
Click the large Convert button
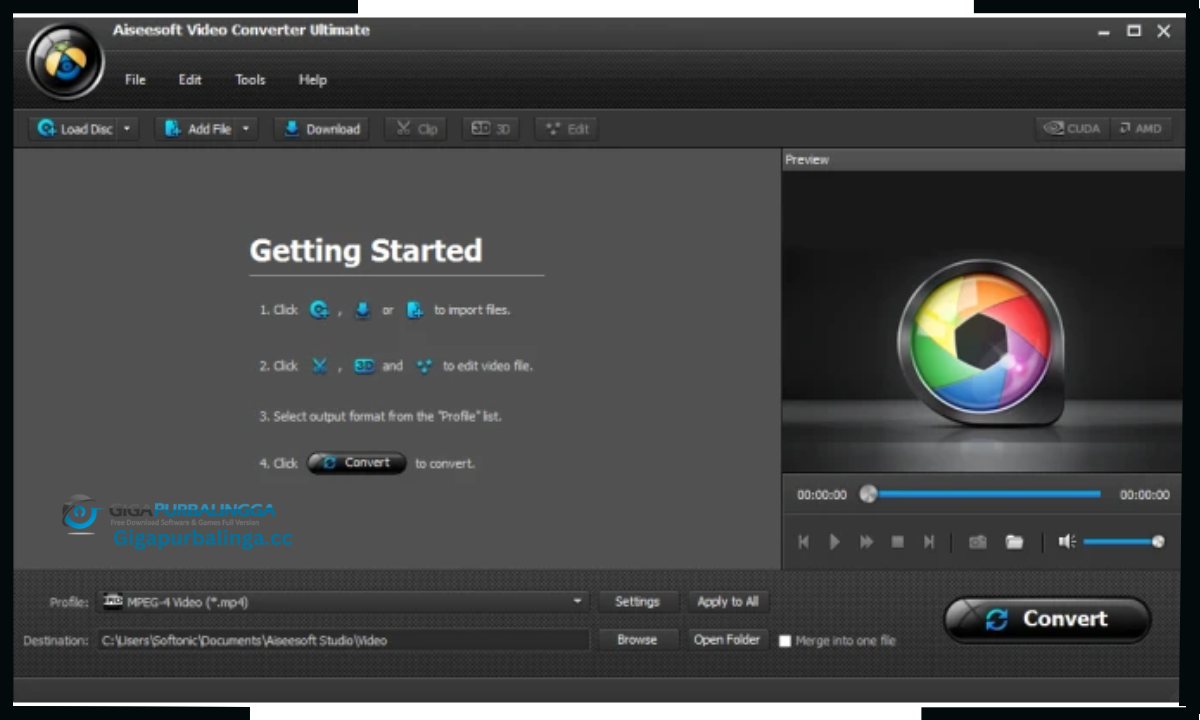(1047, 620)
